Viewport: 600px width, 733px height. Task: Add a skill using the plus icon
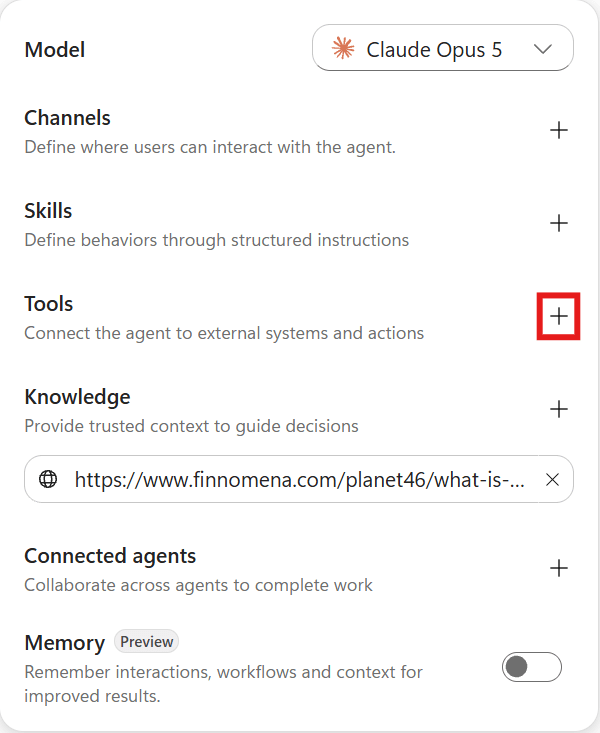tap(558, 223)
